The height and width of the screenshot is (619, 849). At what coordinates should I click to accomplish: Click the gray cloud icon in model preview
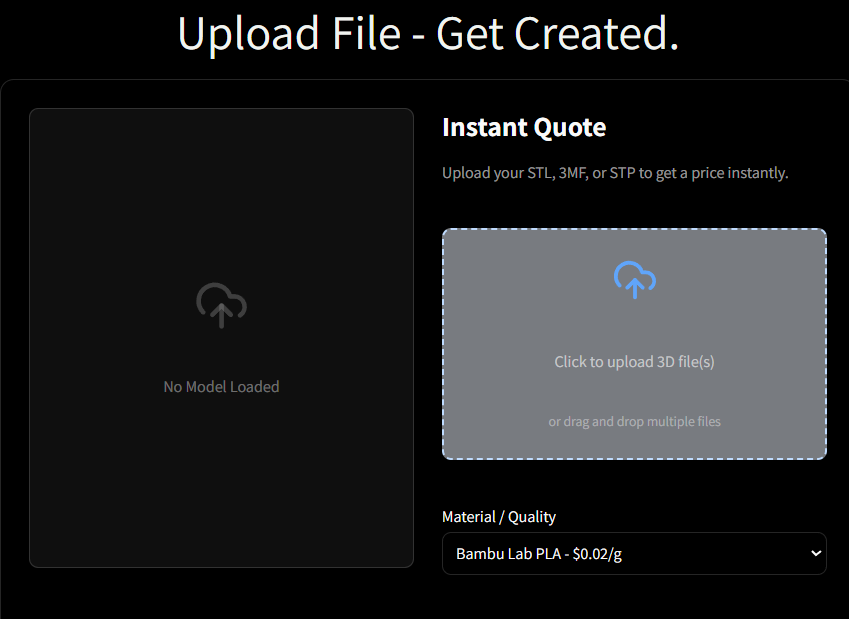[x=221, y=305]
